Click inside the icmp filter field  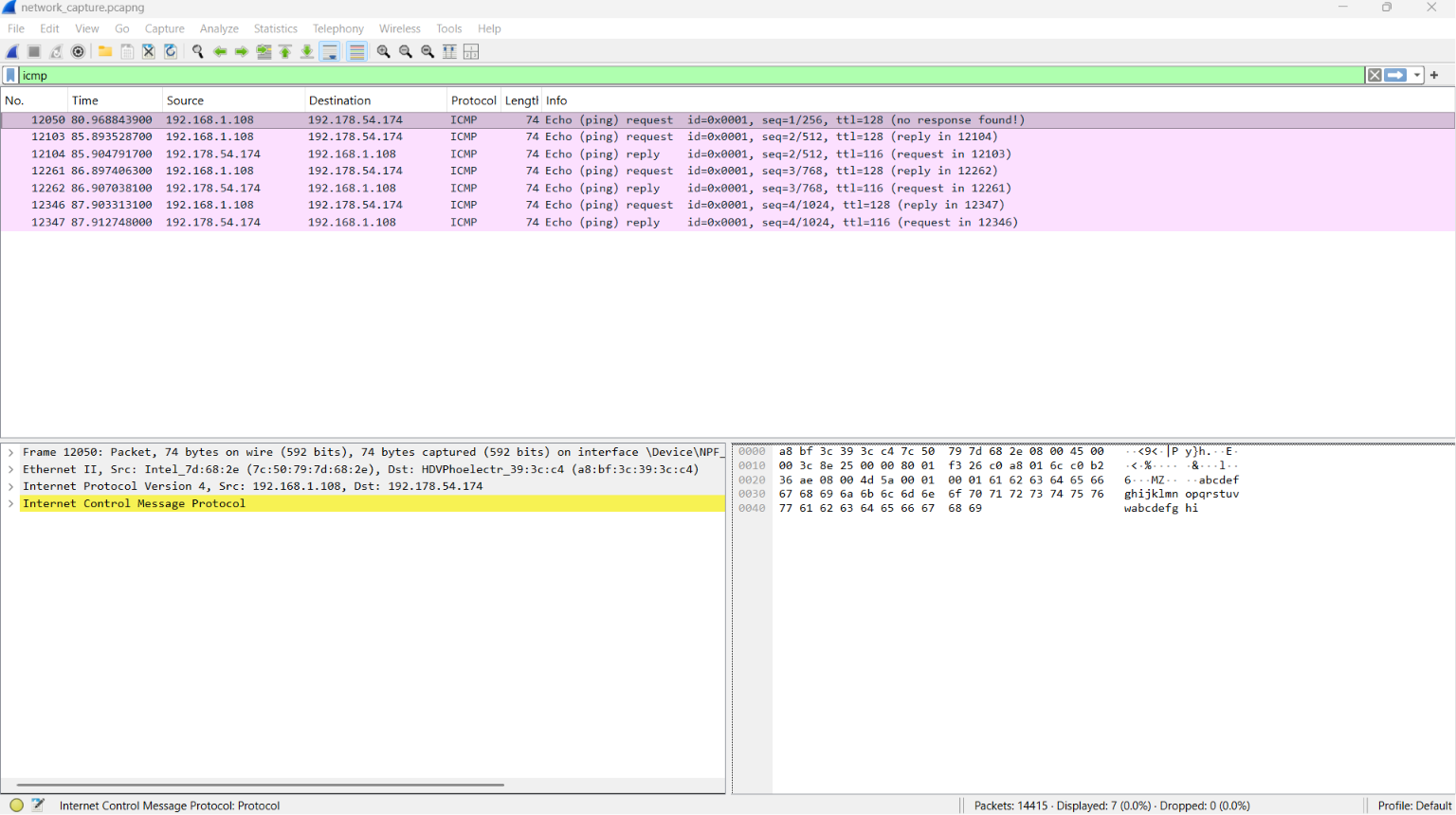(692, 75)
